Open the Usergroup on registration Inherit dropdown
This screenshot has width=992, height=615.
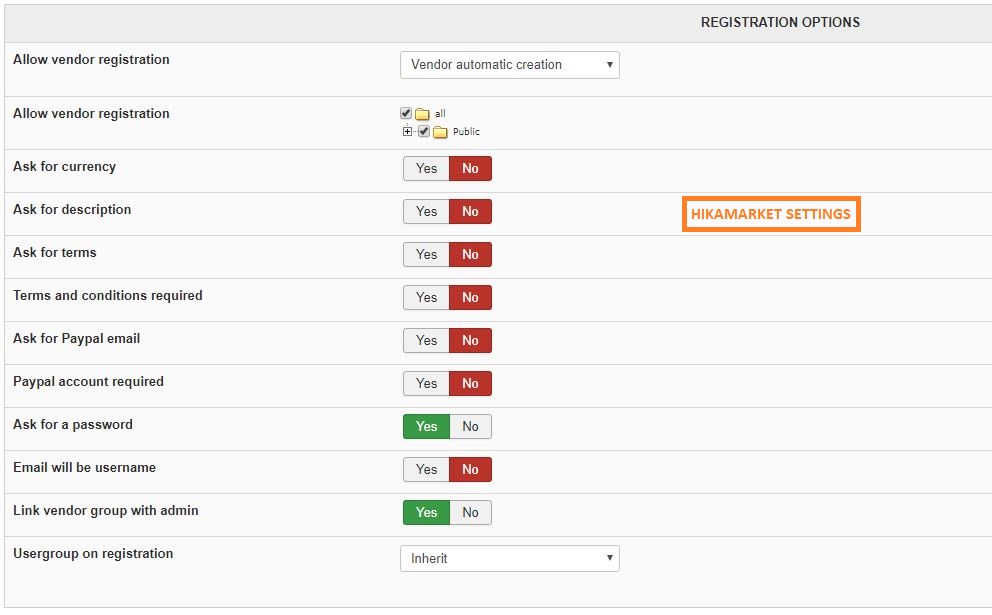coord(510,559)
